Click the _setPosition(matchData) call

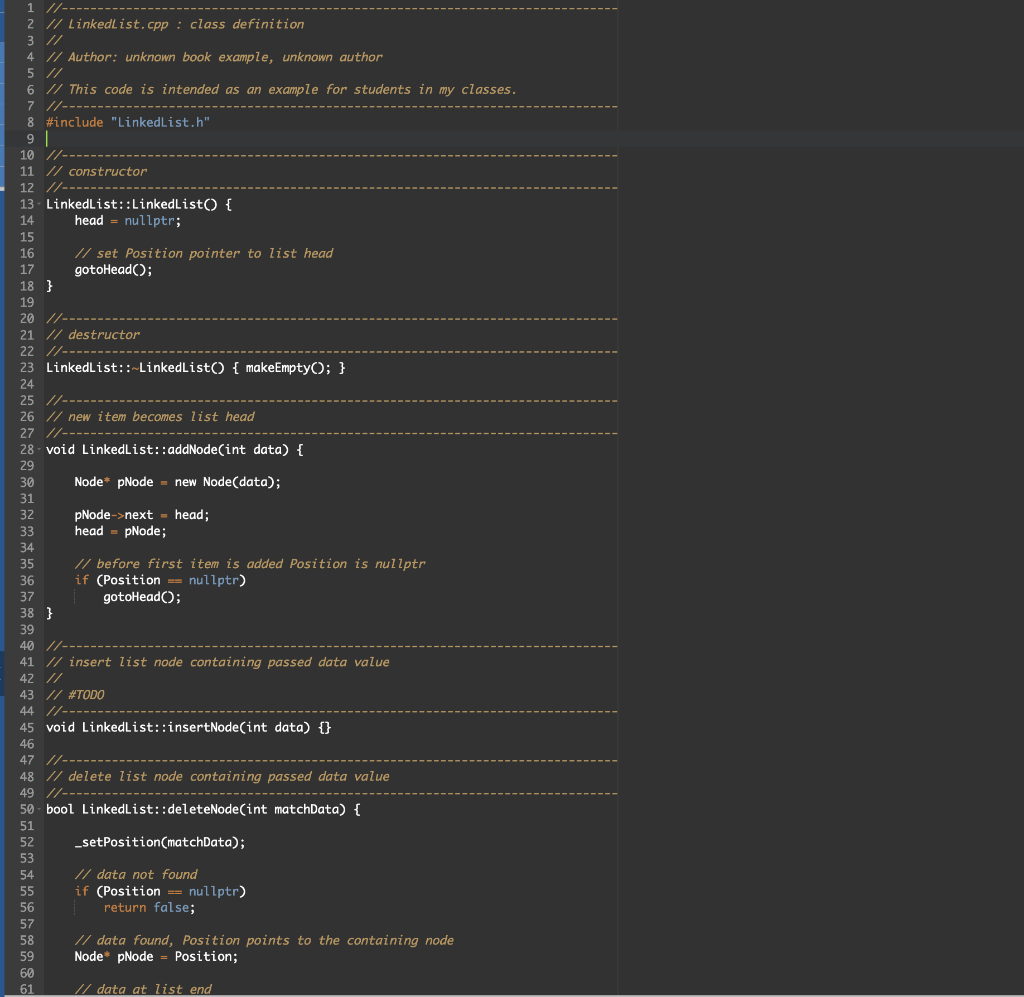click(x=153, y=841)
